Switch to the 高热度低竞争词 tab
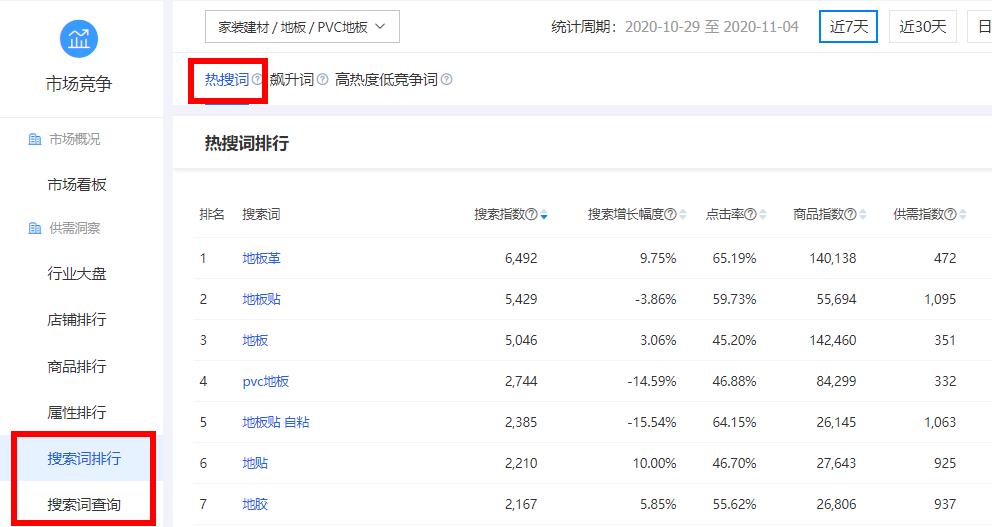 click(x=386, y=80)
